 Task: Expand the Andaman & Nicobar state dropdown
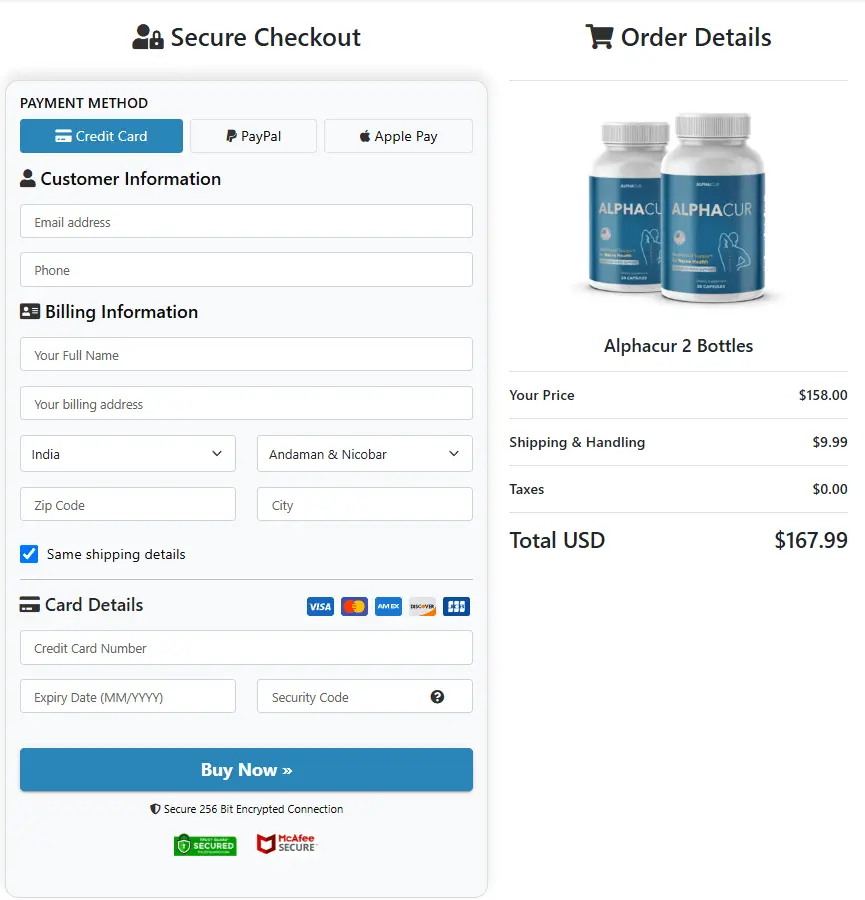(364, 454)
